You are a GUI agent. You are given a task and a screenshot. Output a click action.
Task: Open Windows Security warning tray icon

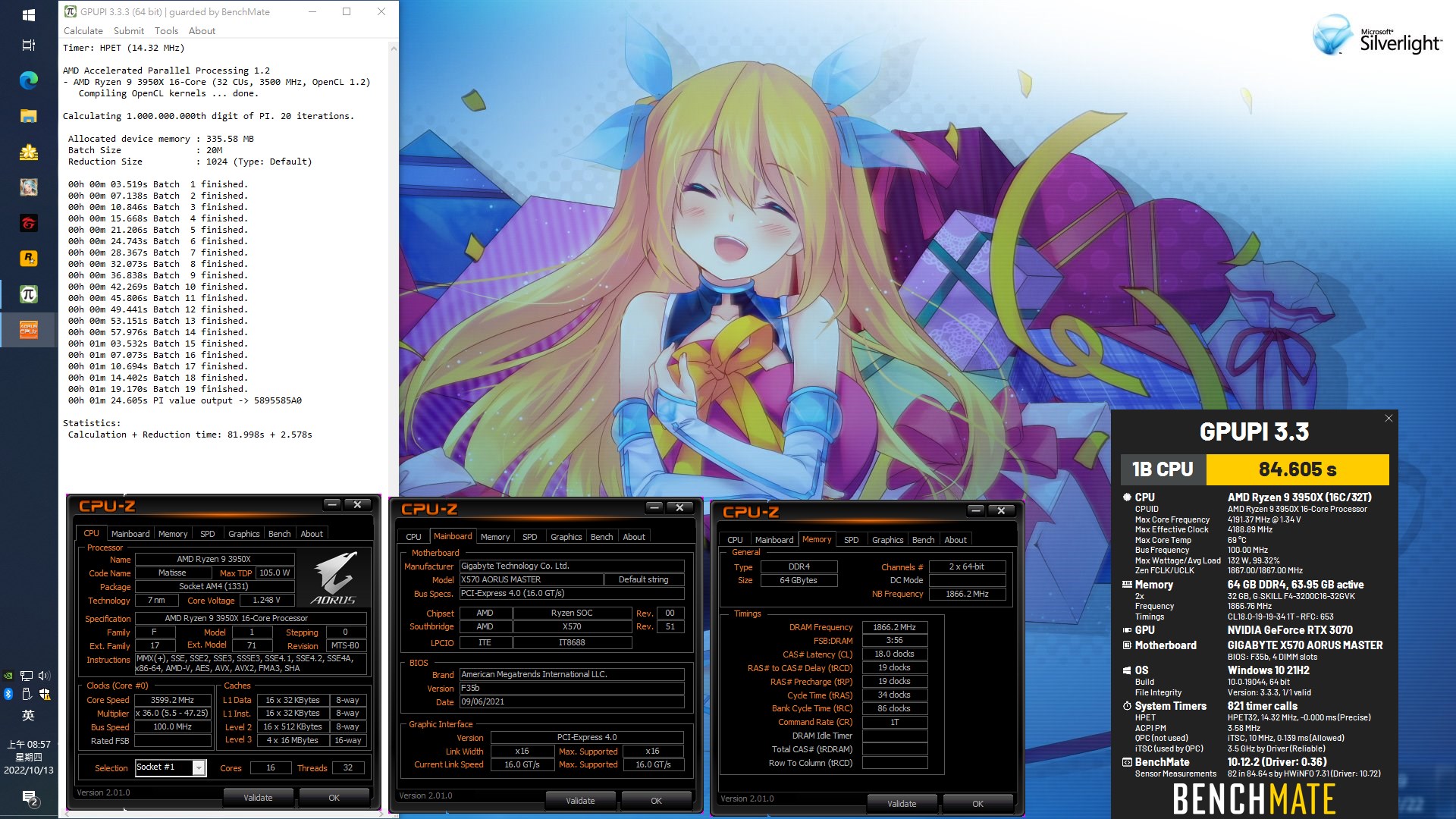click(x=44, y=694)
